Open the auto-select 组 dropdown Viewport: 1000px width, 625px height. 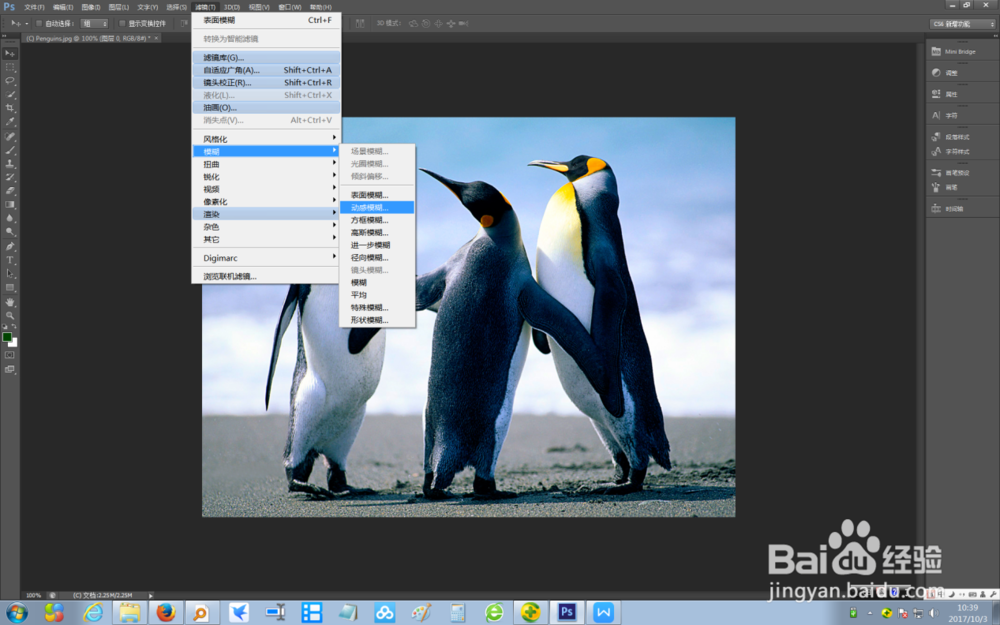(x=95, y=24)
